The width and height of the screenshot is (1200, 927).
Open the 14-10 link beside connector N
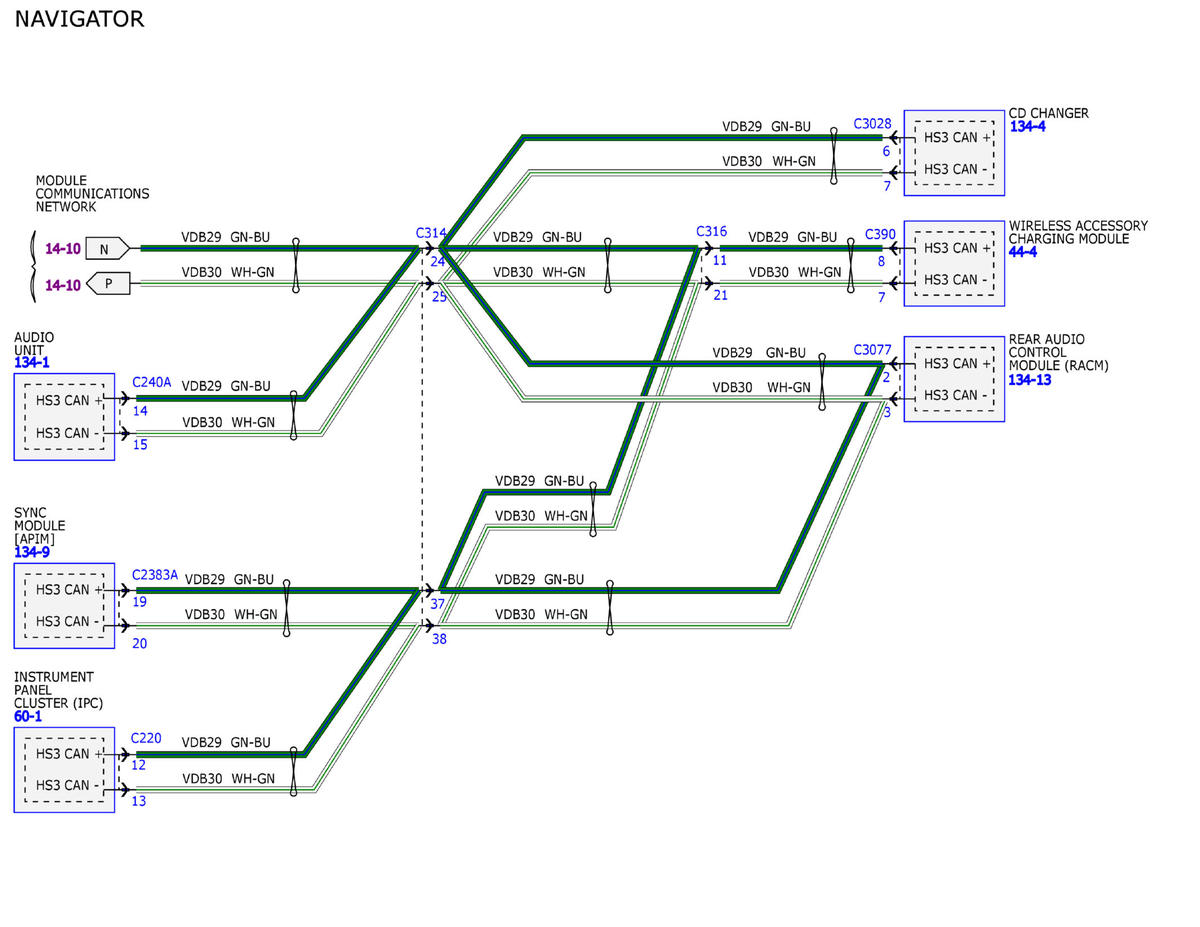pos(63,247)
